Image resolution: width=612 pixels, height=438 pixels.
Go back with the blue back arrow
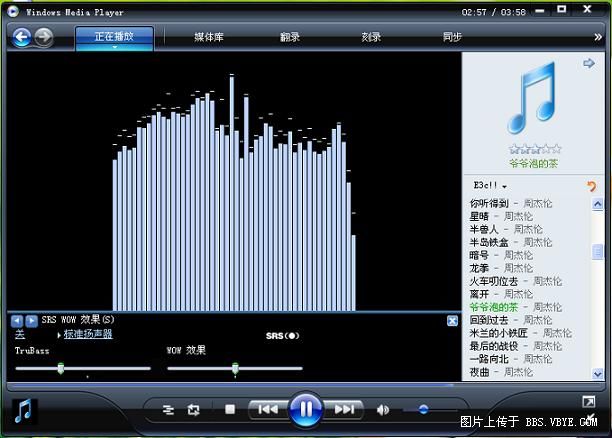click(x=22, y=37)
